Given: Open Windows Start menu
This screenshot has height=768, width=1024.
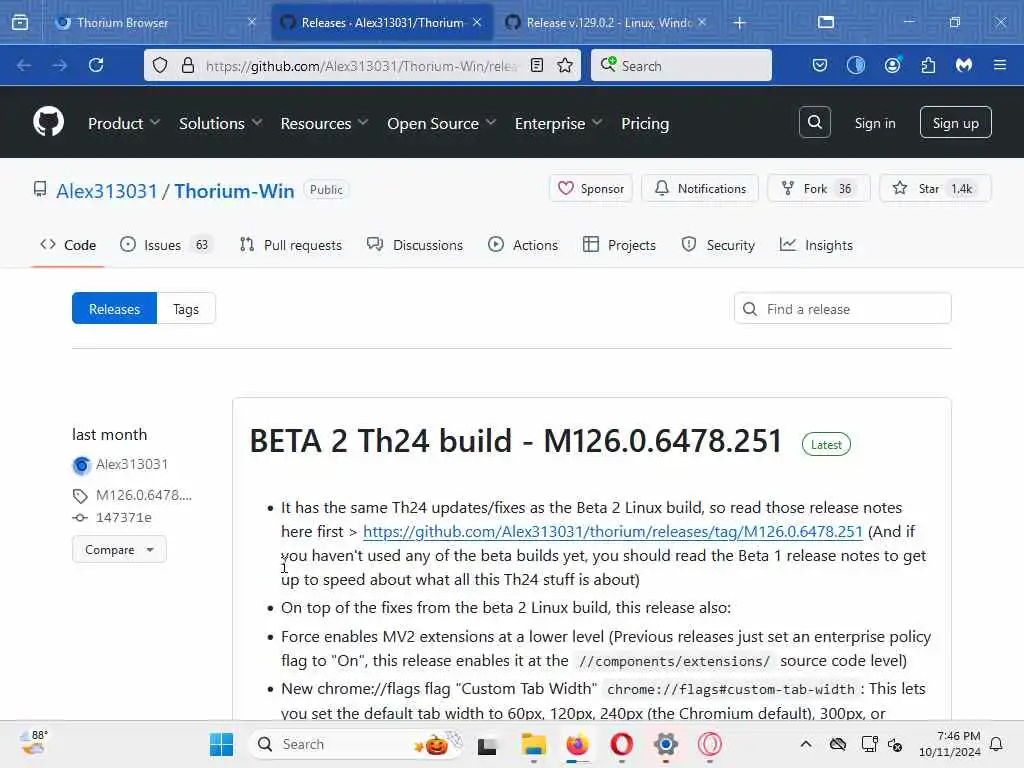Looking at the screenshot, I should tap(221, 744).
